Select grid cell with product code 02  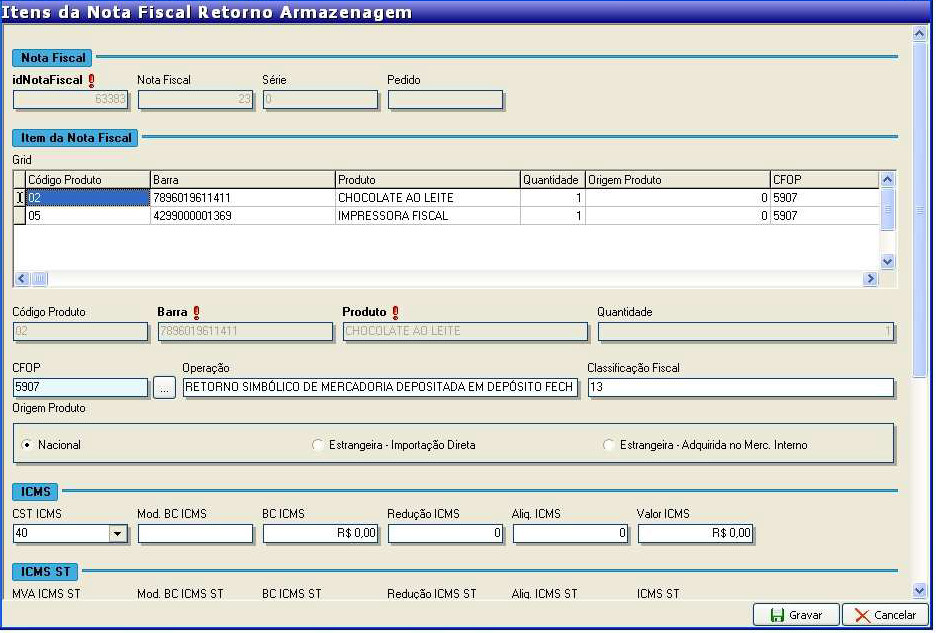coord(88,198)
